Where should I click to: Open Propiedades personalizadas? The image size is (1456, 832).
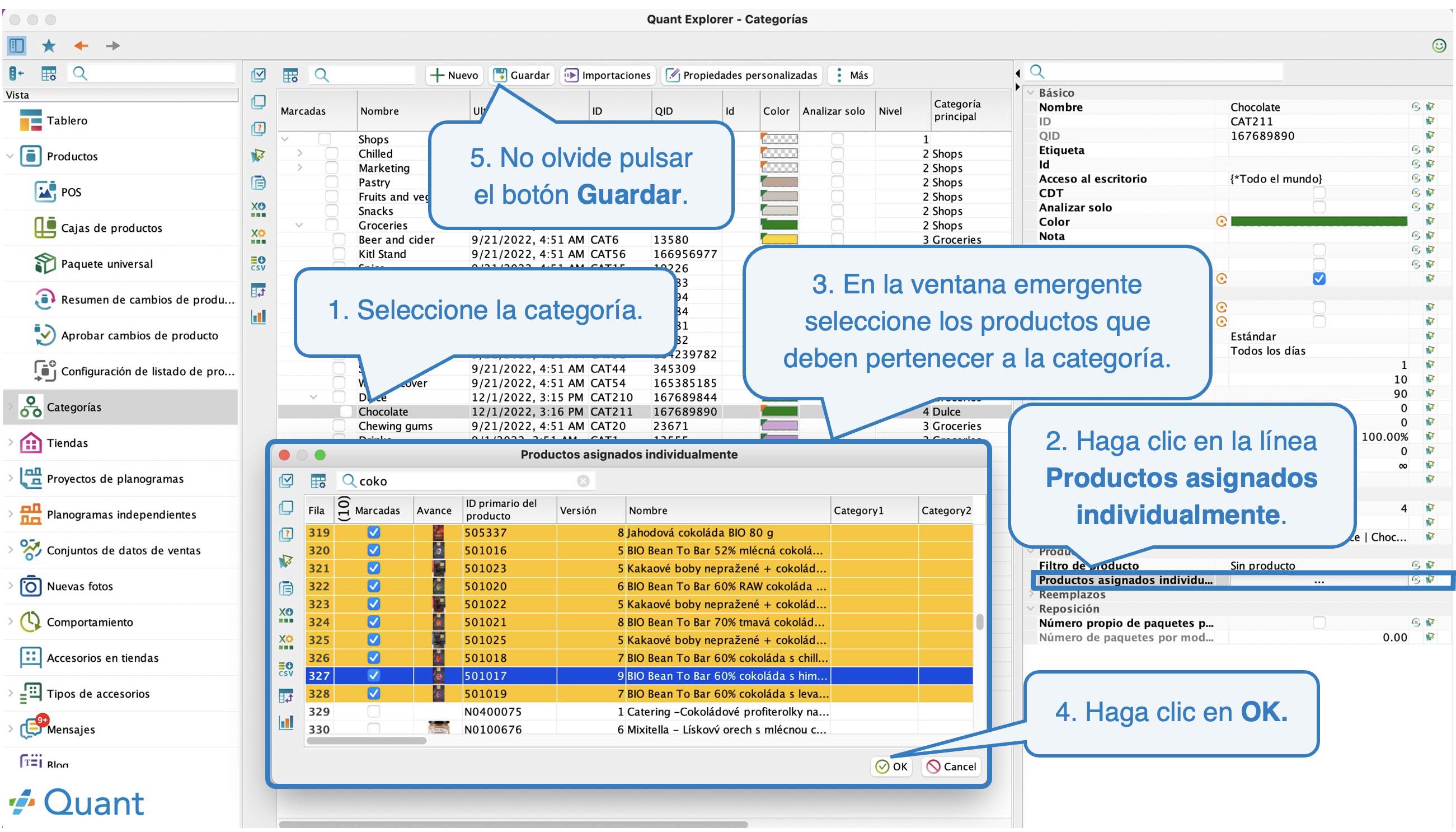point(741,75)
